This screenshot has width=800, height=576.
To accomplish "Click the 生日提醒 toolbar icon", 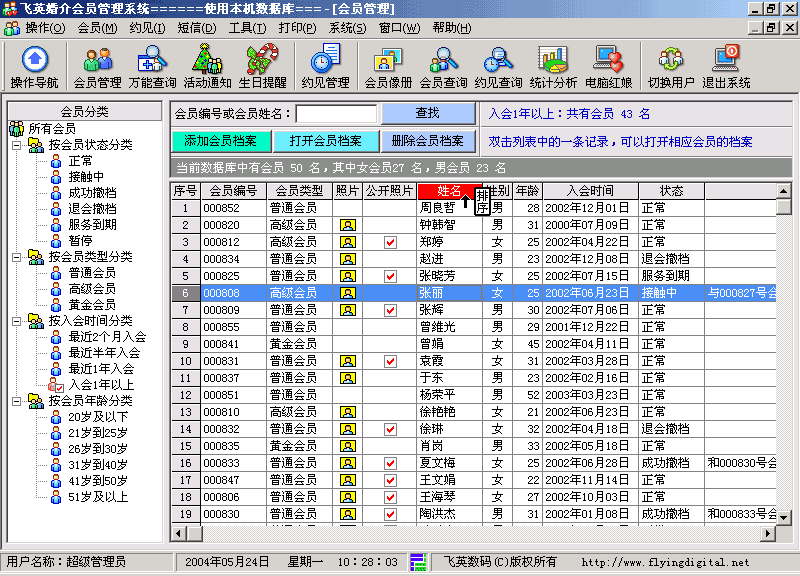I will [x=262, y=66].
